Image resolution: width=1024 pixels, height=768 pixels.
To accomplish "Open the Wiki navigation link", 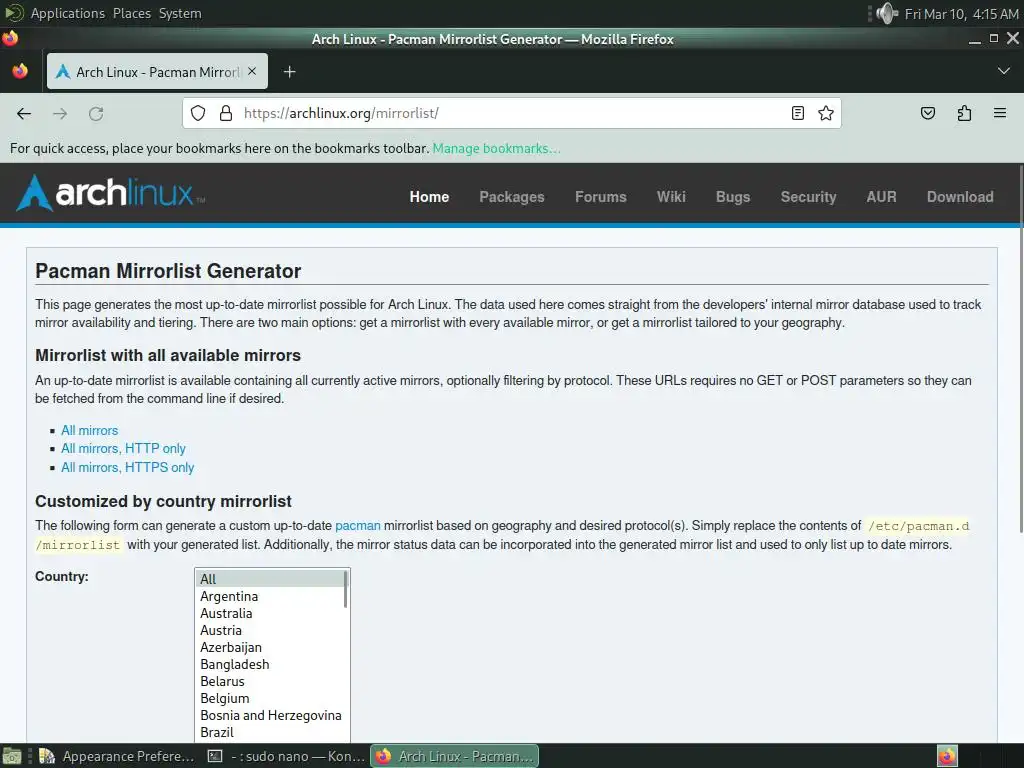I will [x=671, y=197].
